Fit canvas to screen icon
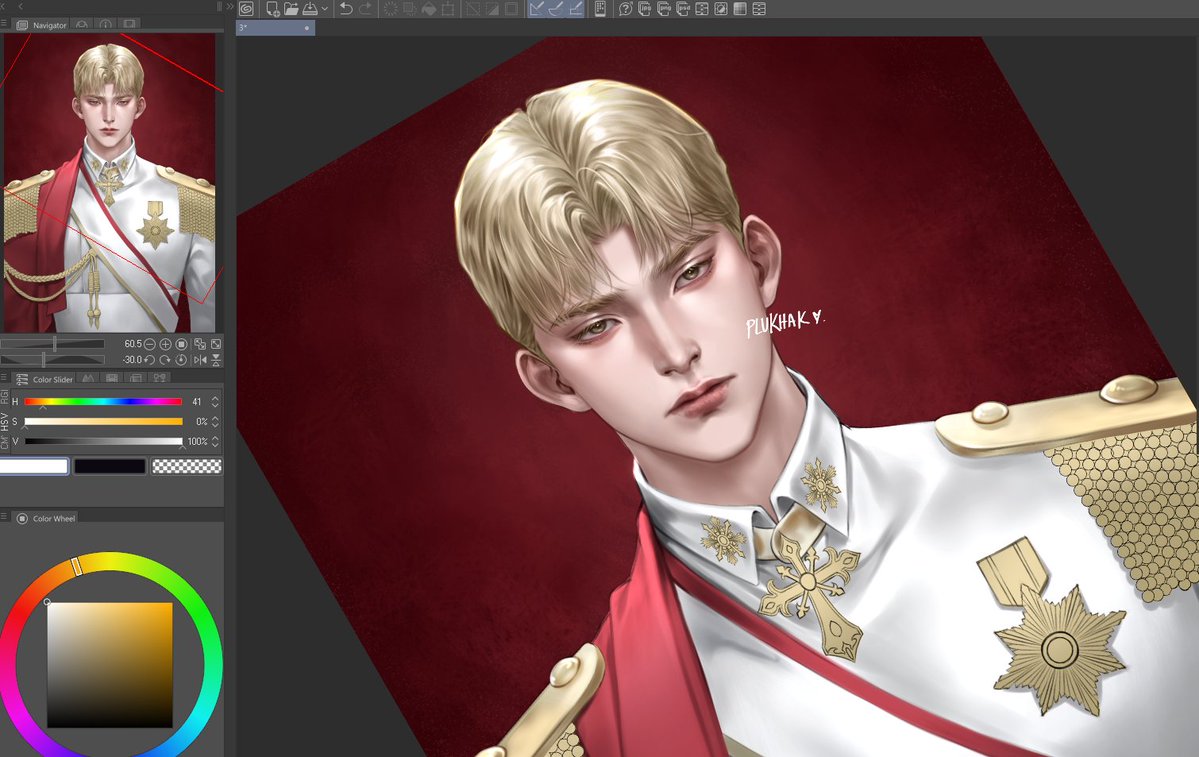This screenshot has width=1199, height=757. (216, 344)
